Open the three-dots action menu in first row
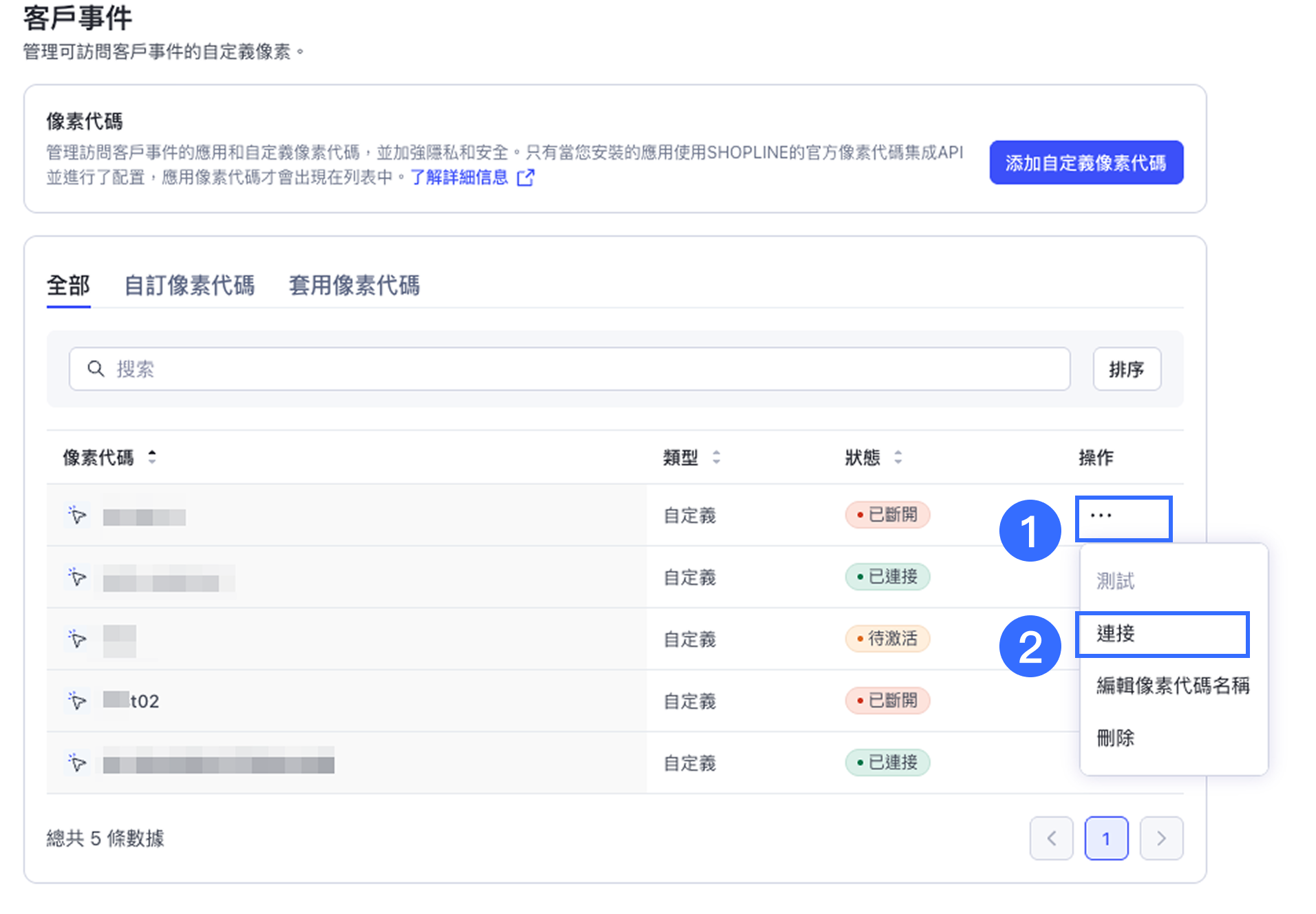Image resolution: width=1316 pixels, height=914 pixels. click(x=1101, y=516)
